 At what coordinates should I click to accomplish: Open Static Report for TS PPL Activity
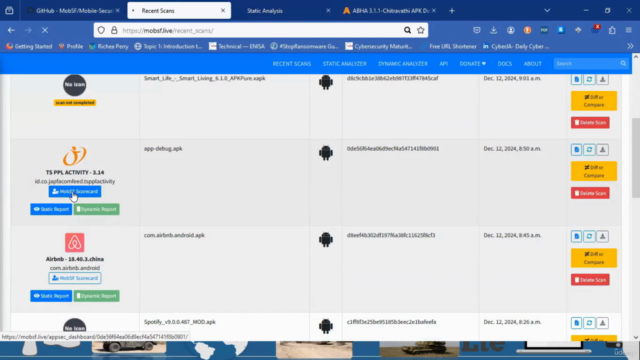(x=51, y=209)
